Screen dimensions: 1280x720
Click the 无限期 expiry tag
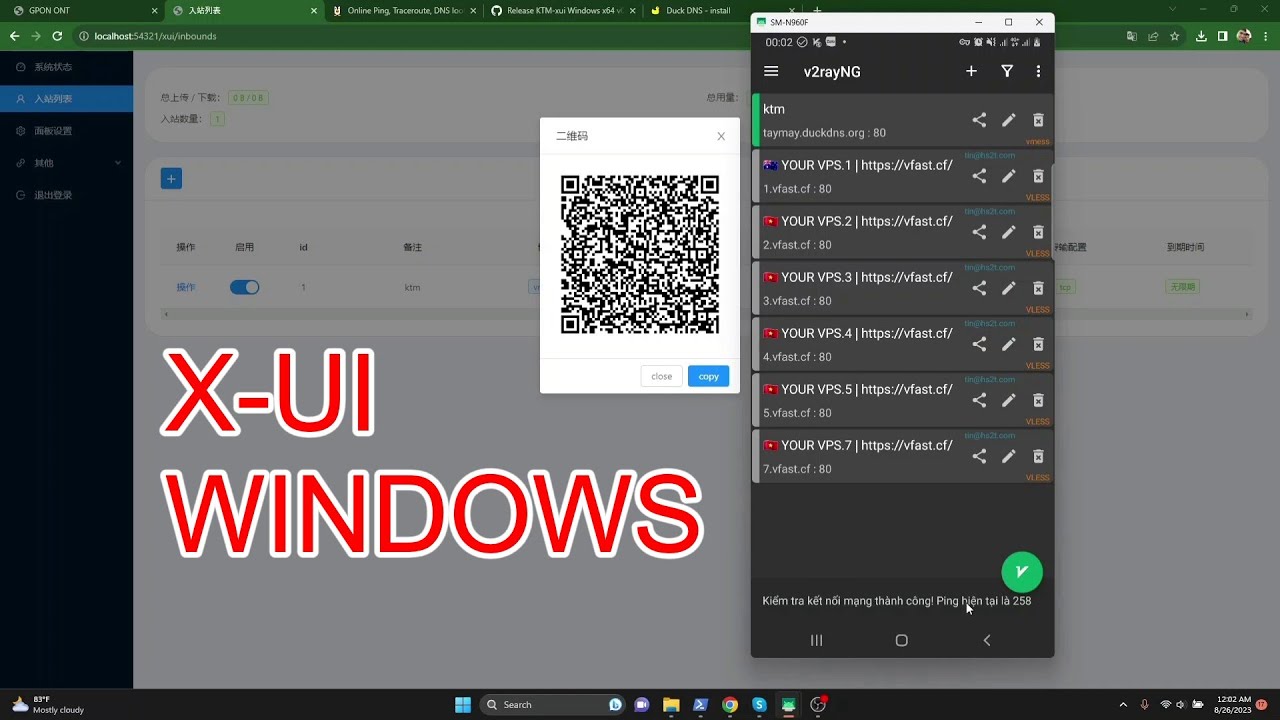pos(1182,287)
